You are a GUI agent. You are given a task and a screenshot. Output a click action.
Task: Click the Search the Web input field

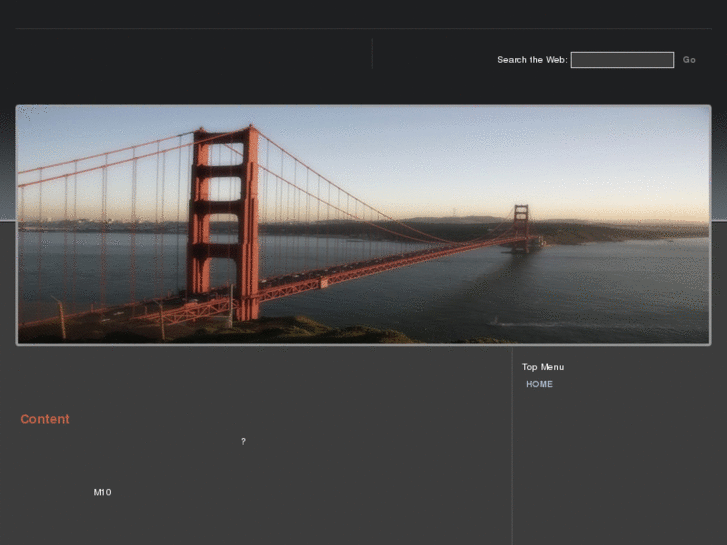(622, 60)
